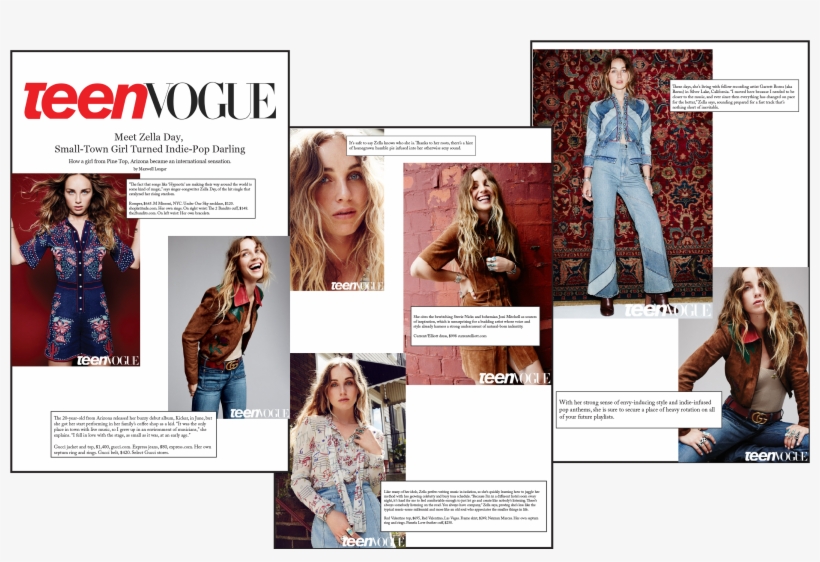Open the laughing photo with brown suede jacket
820x562 pixels.
coord(229,327)
